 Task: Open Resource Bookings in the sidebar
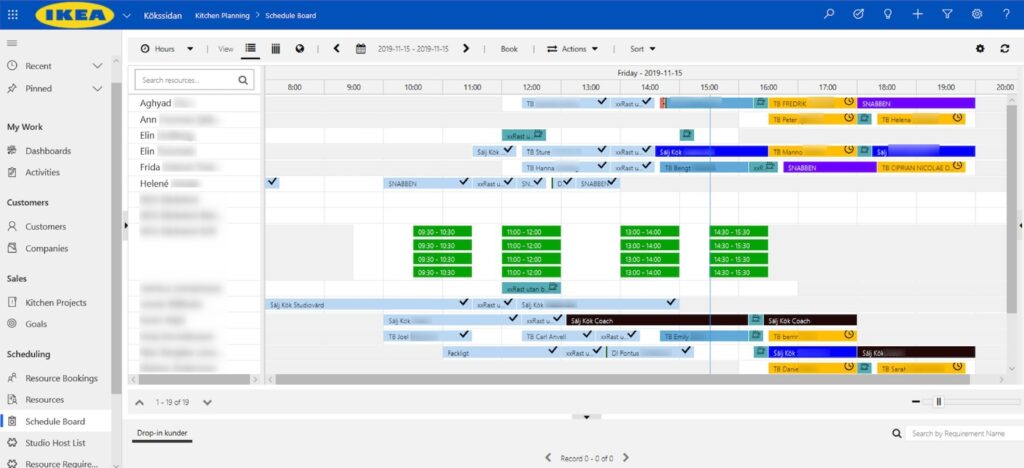pyautogui.click(x=61, y=378)
